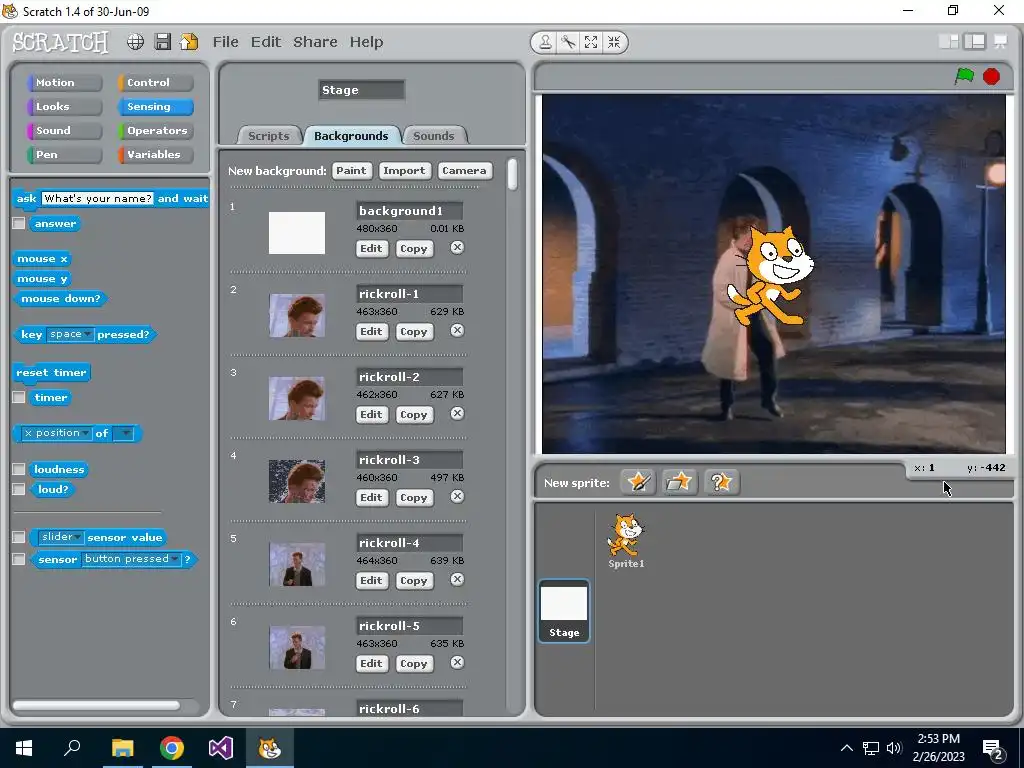Delete background1 with its X icon
The image size is (1024, 768).
pyautogui.click(x=457, y=248)
